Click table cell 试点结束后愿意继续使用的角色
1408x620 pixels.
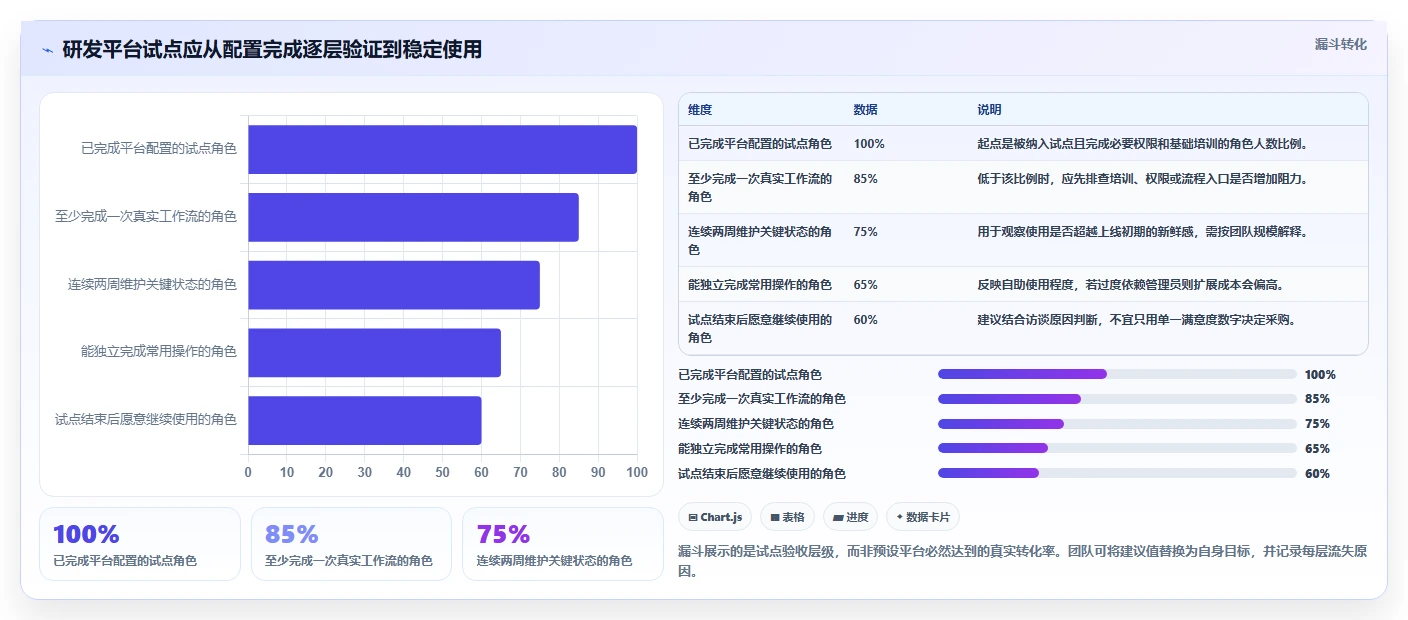[x=760, y=329]
